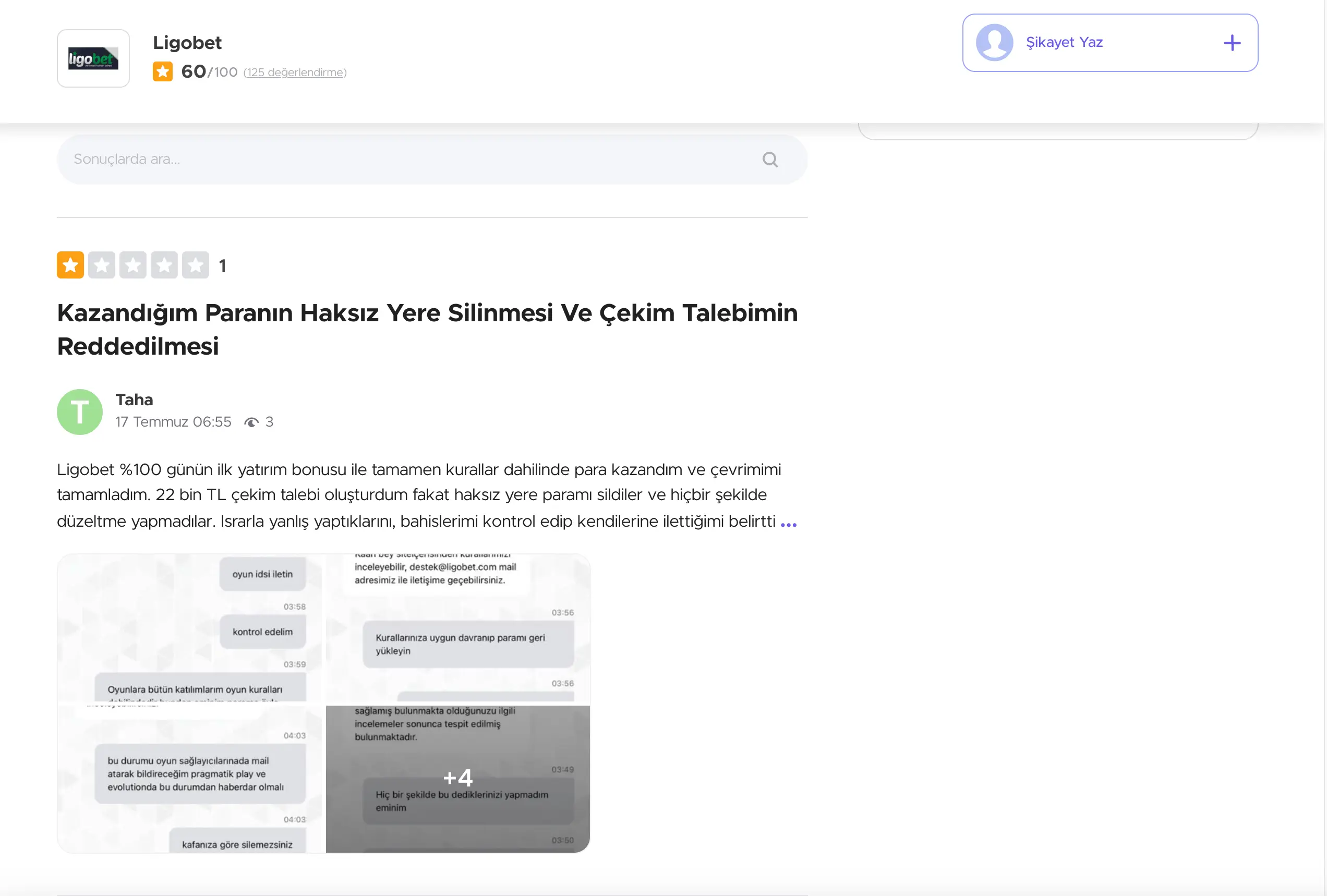1327x896 pixels.
Task: Open the Ligobet logo thumbnail
Action: pos(93,58)
